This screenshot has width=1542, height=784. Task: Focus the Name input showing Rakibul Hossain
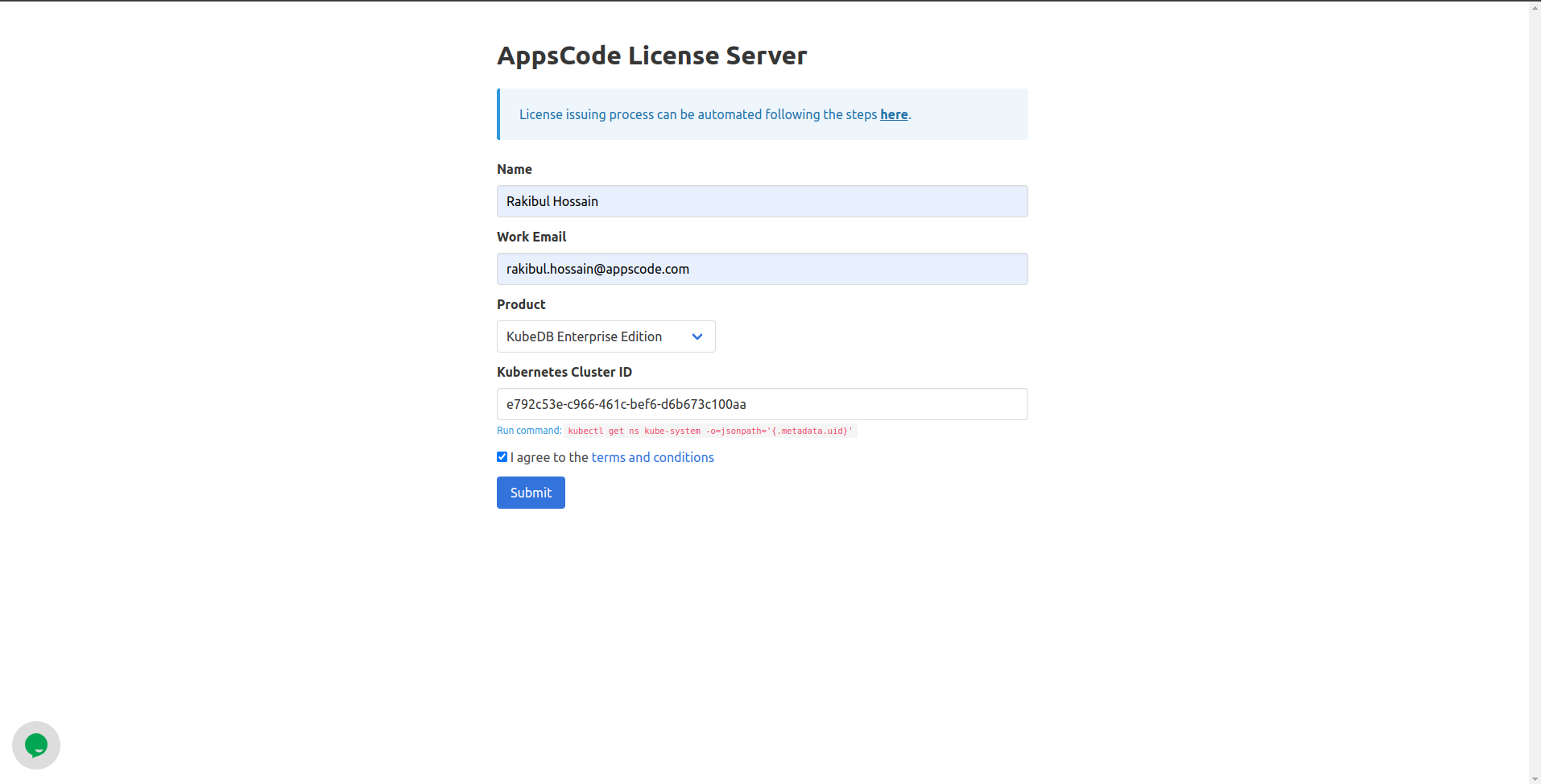(762, 200)
